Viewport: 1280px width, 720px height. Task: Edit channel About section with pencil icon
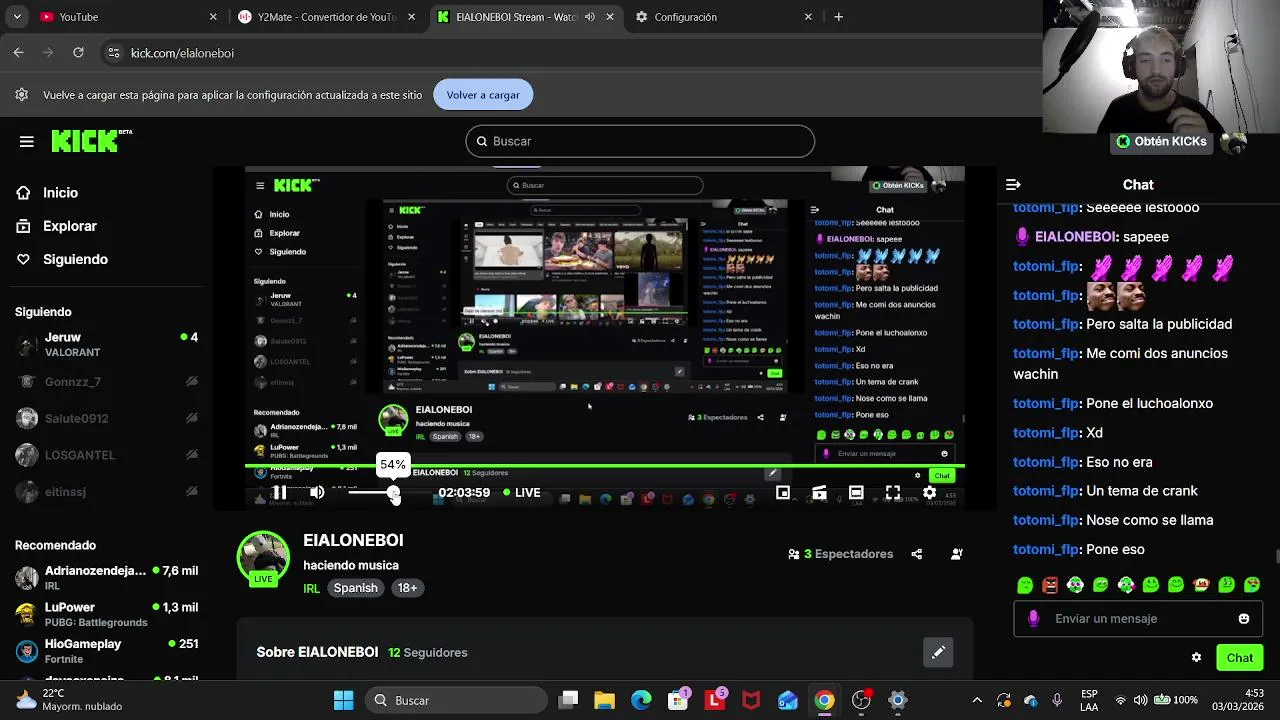coord(938,652)
